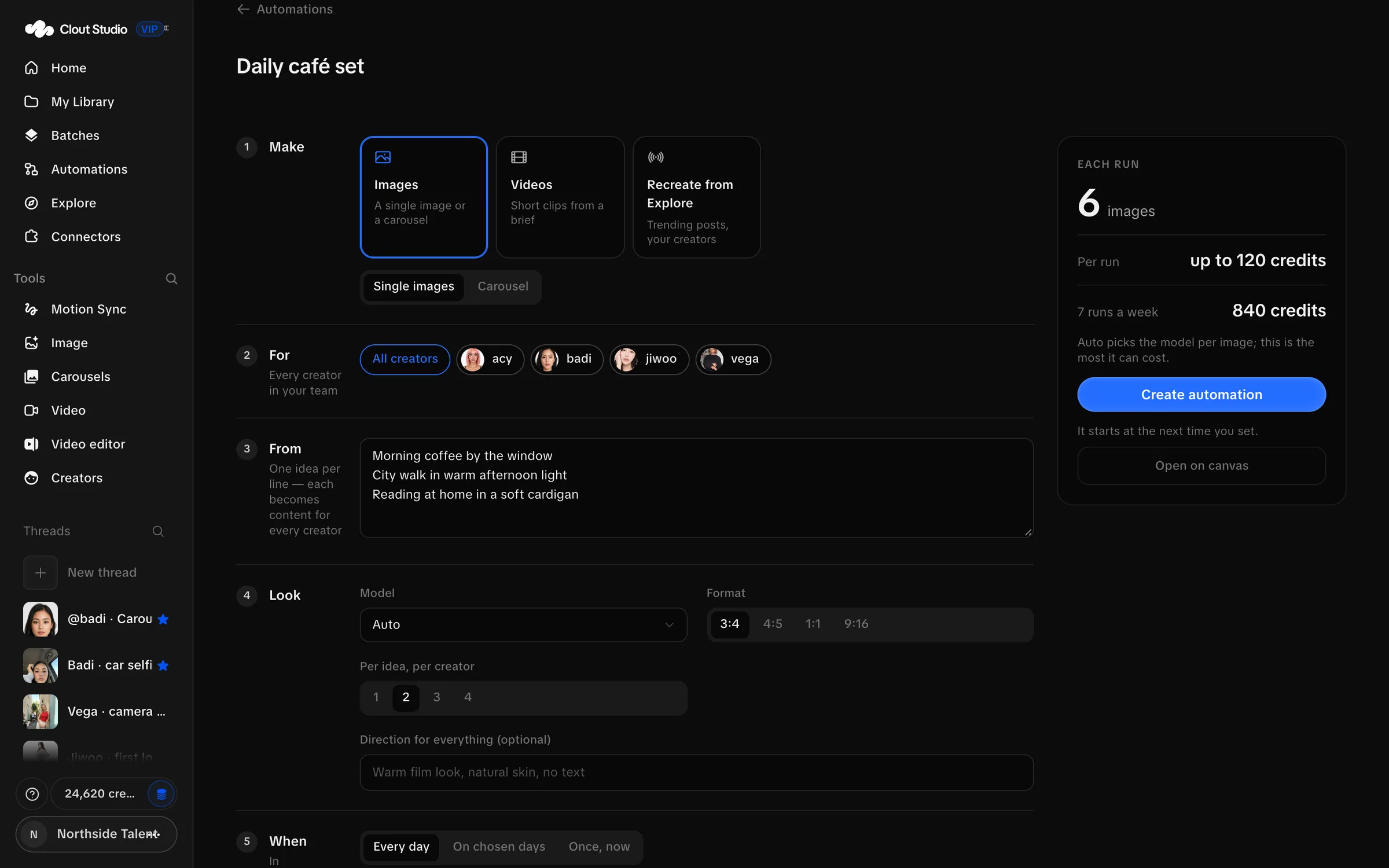Click the back arrow to Automations
Viewport: 1389px width, 868px height.
tap(243, 9)
